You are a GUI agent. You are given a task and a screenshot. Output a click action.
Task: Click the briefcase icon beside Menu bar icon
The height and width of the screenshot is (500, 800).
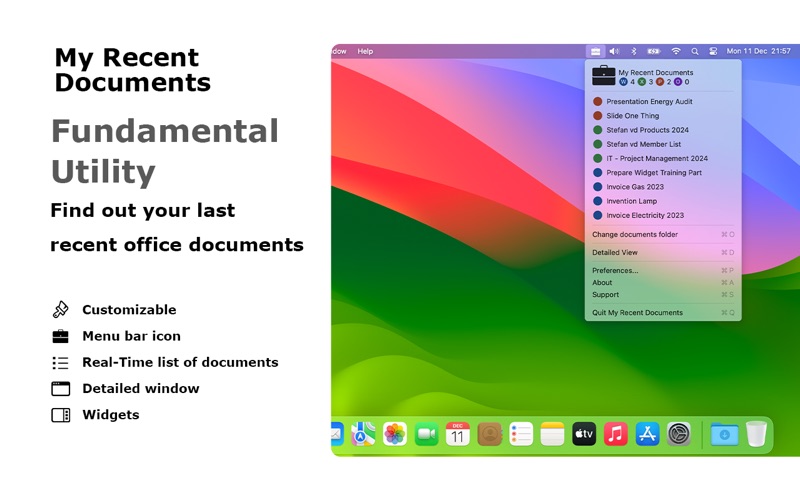pos(60,336)
